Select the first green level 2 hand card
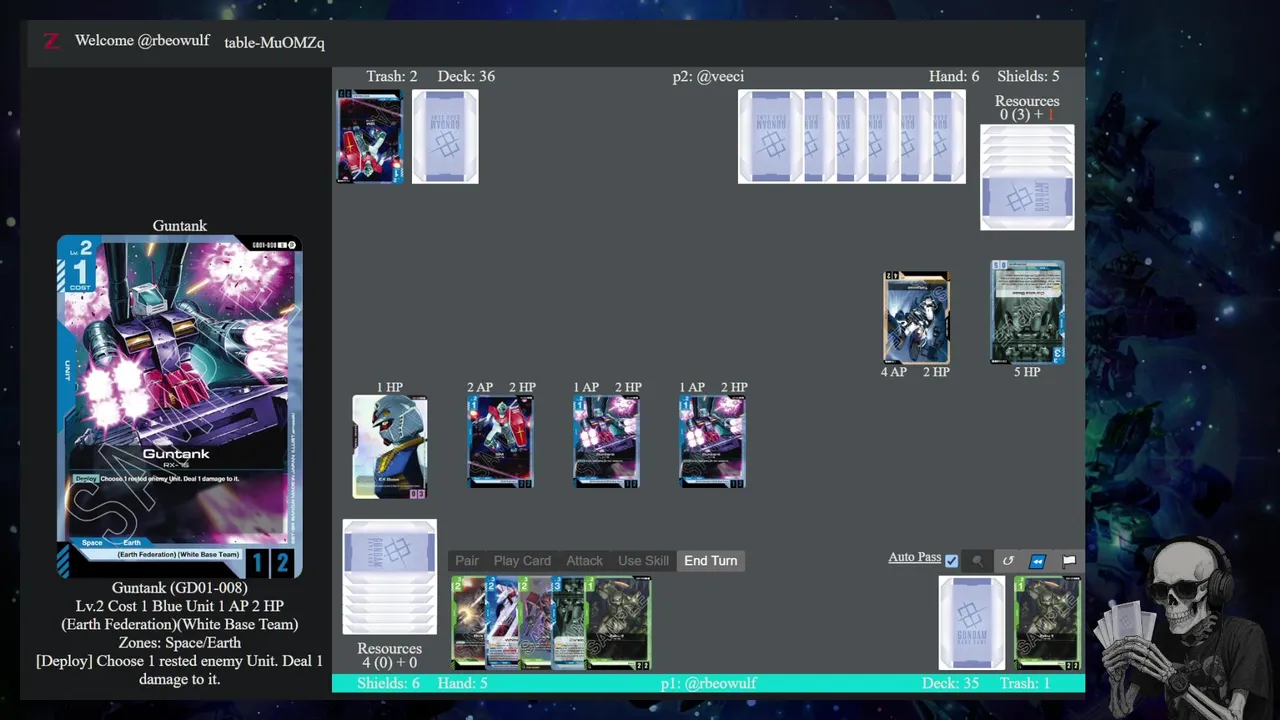The image size is (1280, 720). [x=468, y=622]
